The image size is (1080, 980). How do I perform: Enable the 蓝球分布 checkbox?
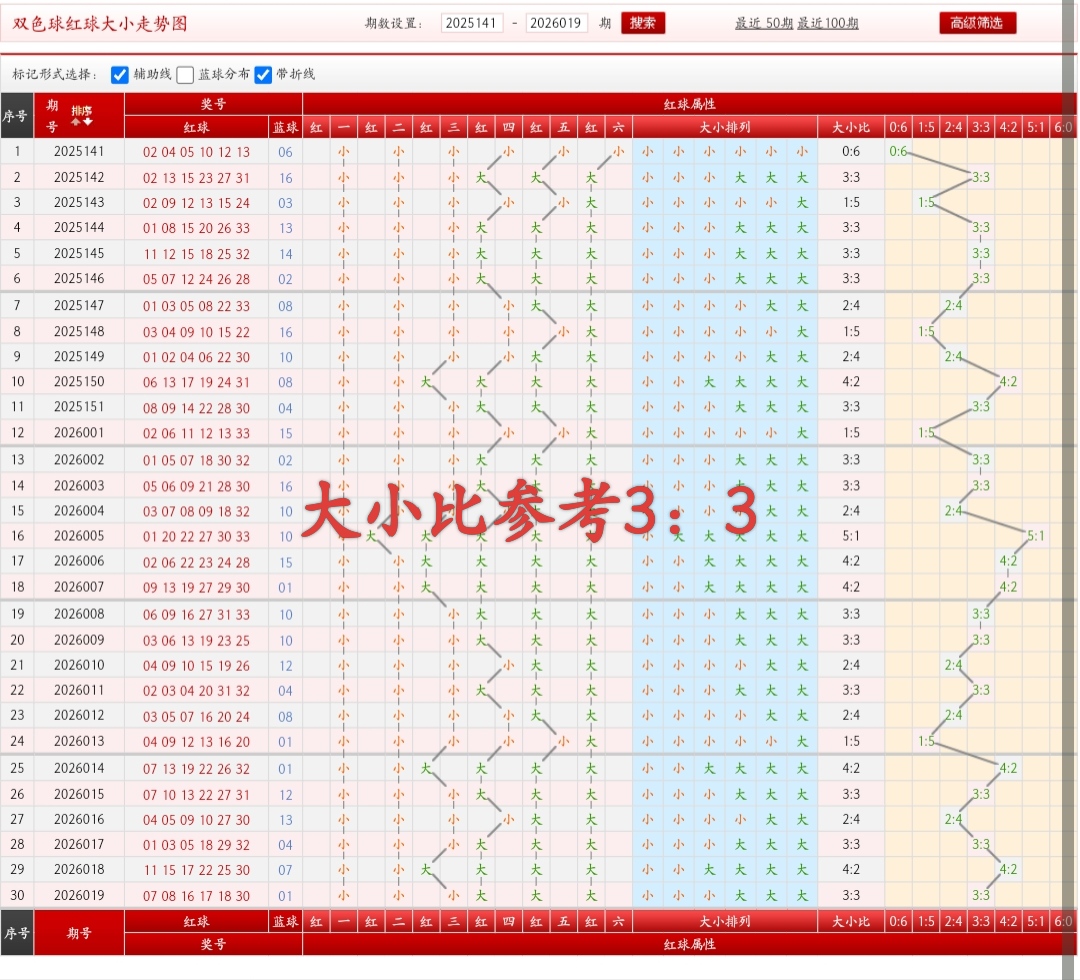click(x=185, y=74)
